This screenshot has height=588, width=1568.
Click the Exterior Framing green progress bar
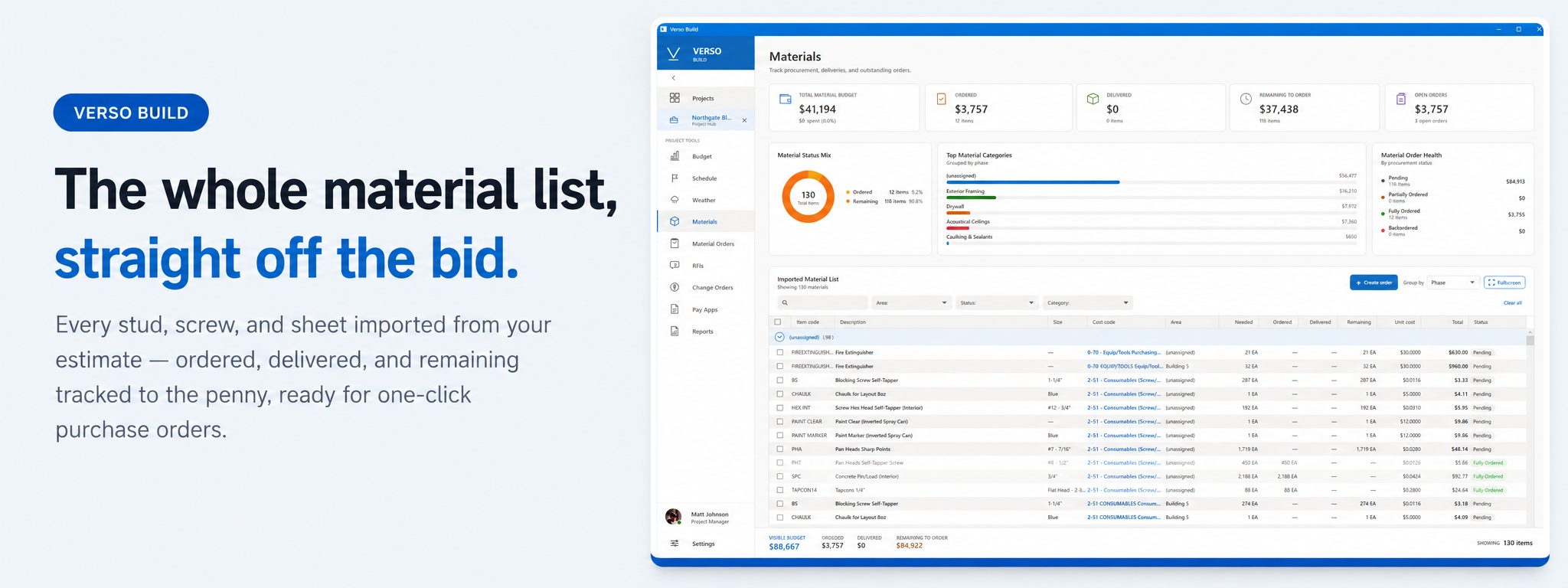tap(971, 198)
